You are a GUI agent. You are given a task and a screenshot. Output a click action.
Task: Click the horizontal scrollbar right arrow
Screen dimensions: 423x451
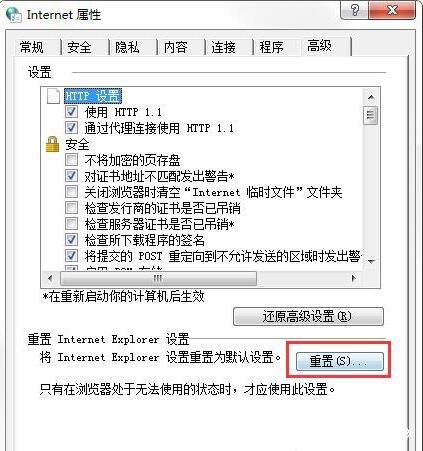[354, 278]
